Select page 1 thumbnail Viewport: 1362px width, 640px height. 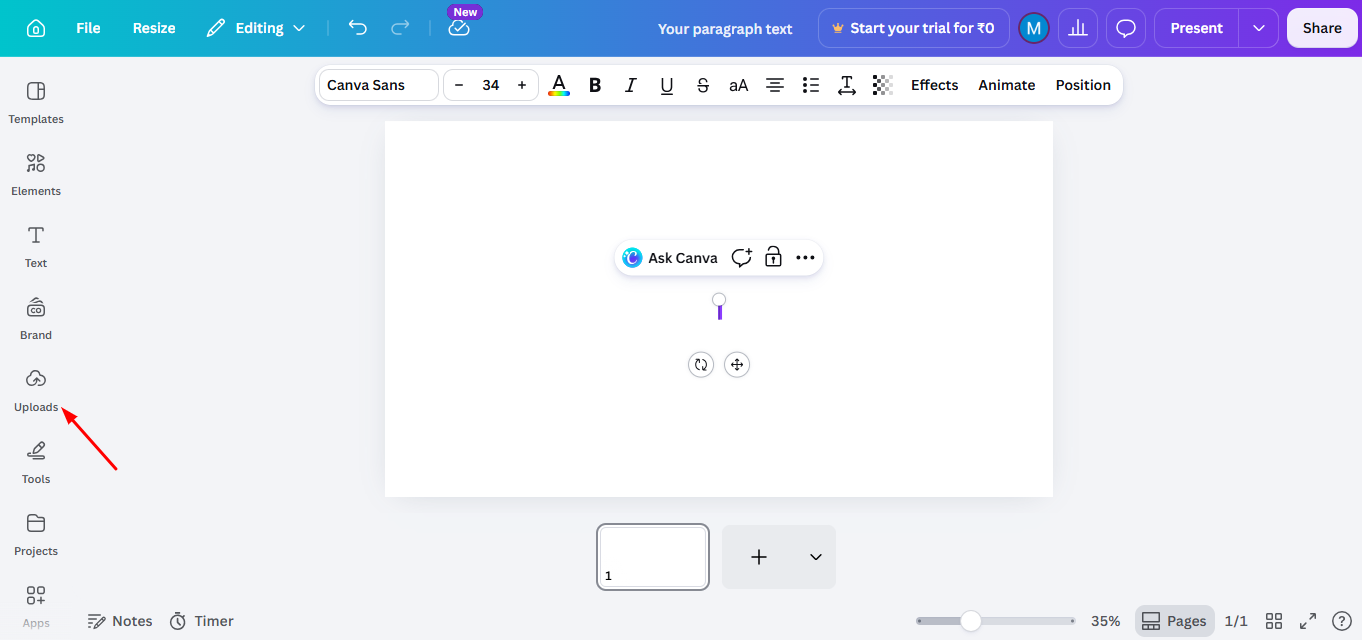(653, 557)
